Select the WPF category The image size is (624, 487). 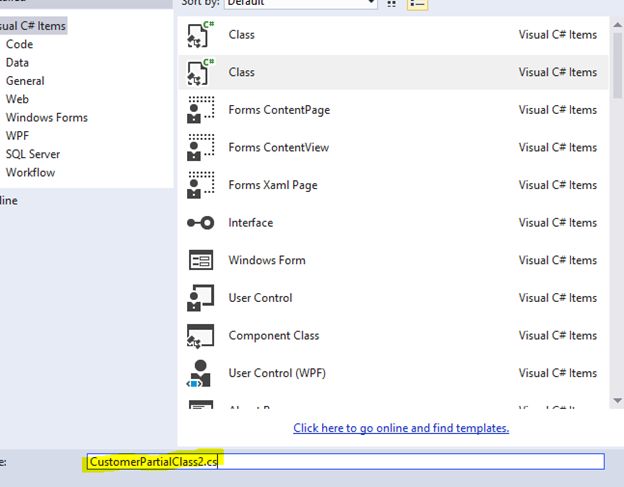(x=17, y=136)
